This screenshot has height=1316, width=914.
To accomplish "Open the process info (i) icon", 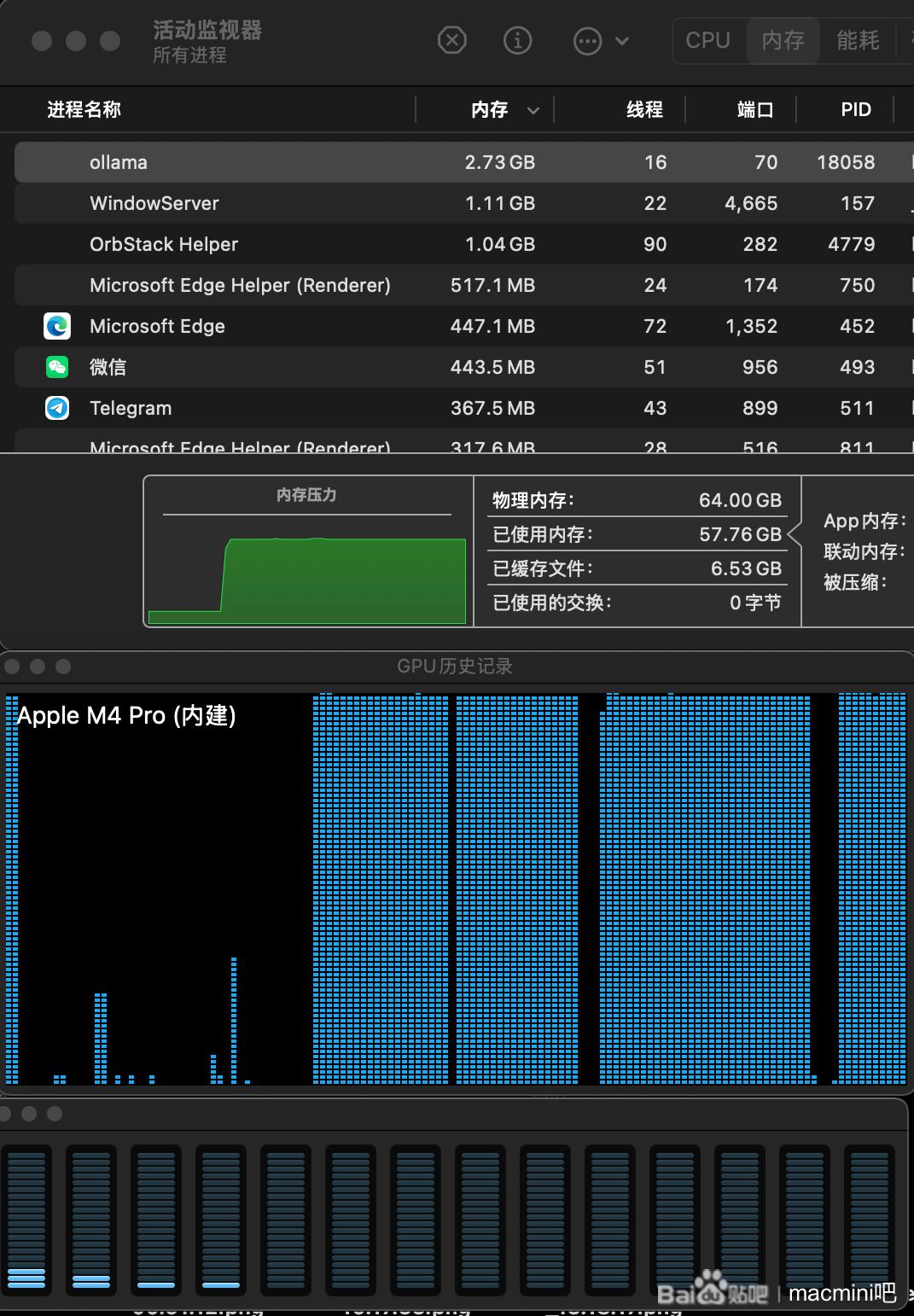I will pos(517,40).
